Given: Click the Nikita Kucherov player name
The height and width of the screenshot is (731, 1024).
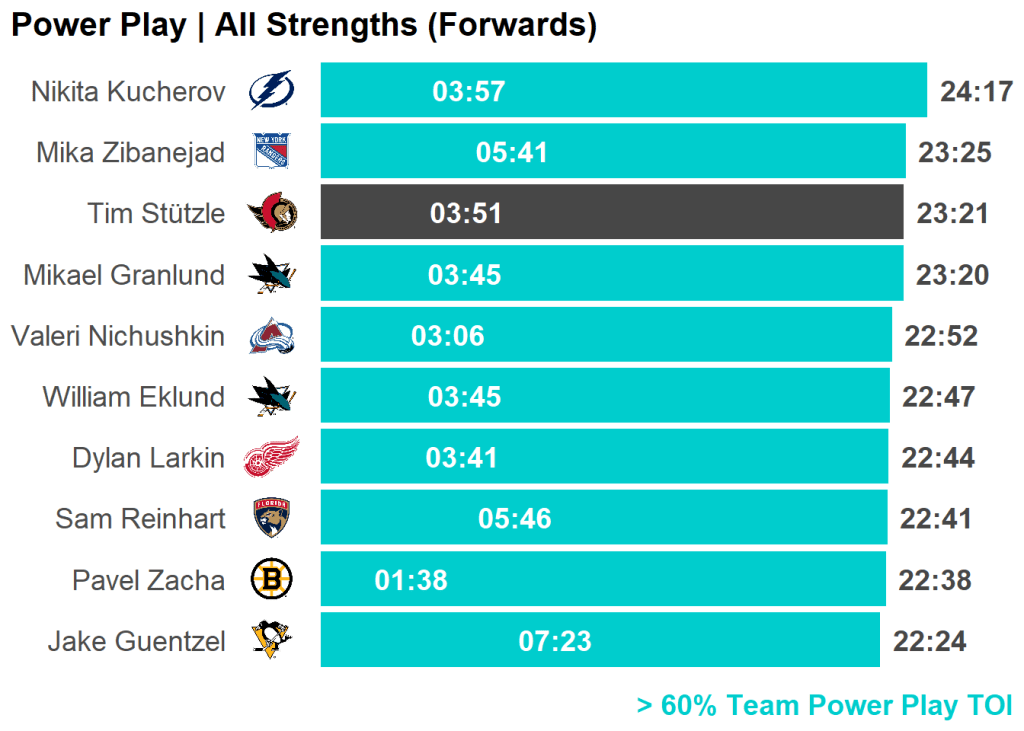Looking at the screenshot, I should pos(128,92).
